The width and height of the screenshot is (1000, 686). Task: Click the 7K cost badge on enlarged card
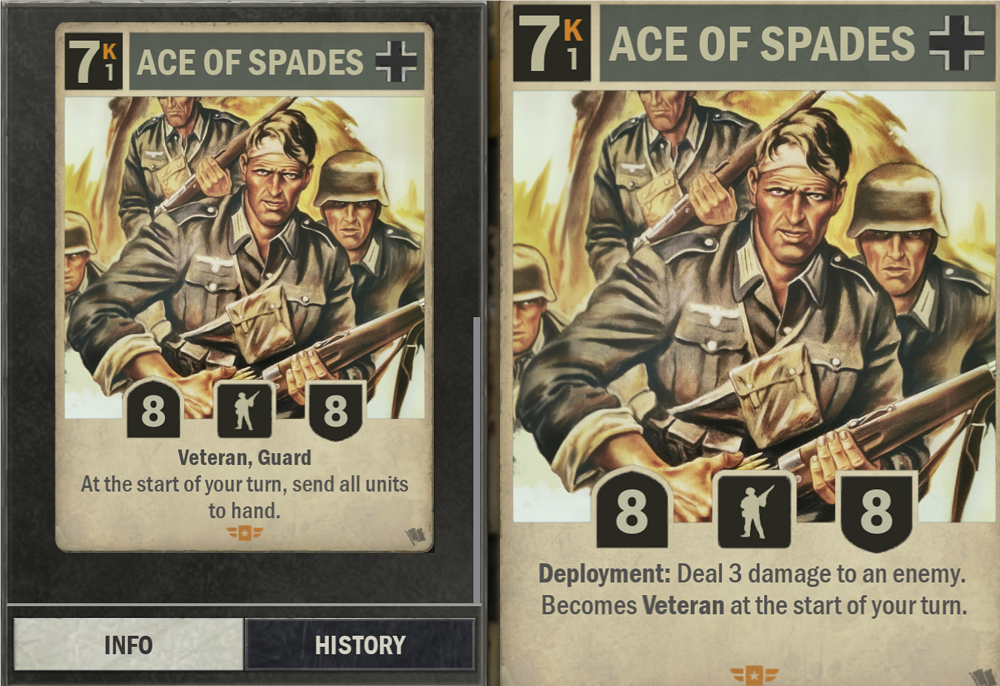[552, 43]
